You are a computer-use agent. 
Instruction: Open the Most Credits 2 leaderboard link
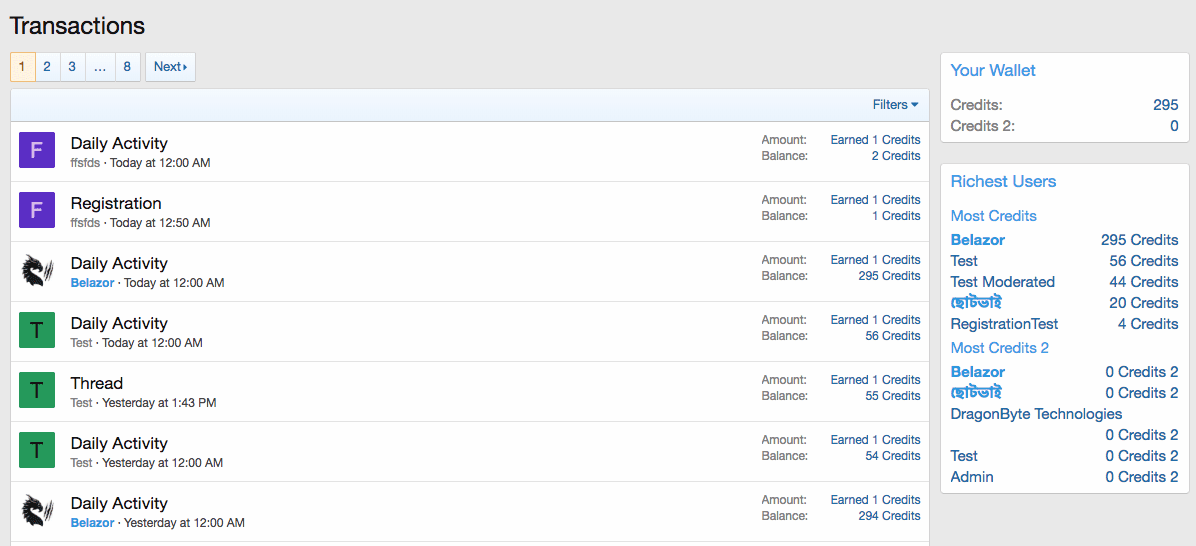pyautogui.click(x=999, y=348)
